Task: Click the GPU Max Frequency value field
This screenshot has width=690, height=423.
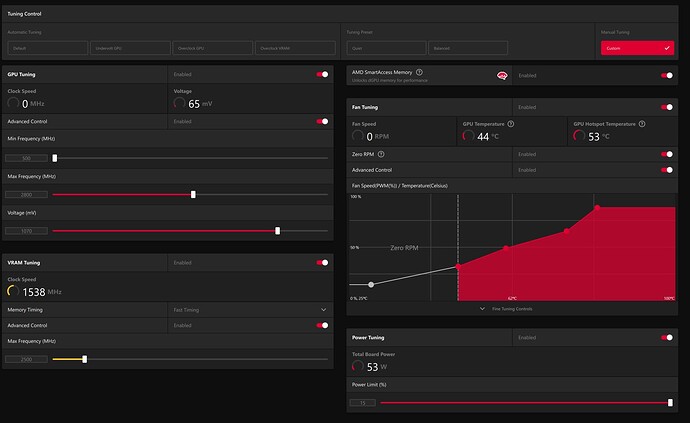Action: point(26,195)
